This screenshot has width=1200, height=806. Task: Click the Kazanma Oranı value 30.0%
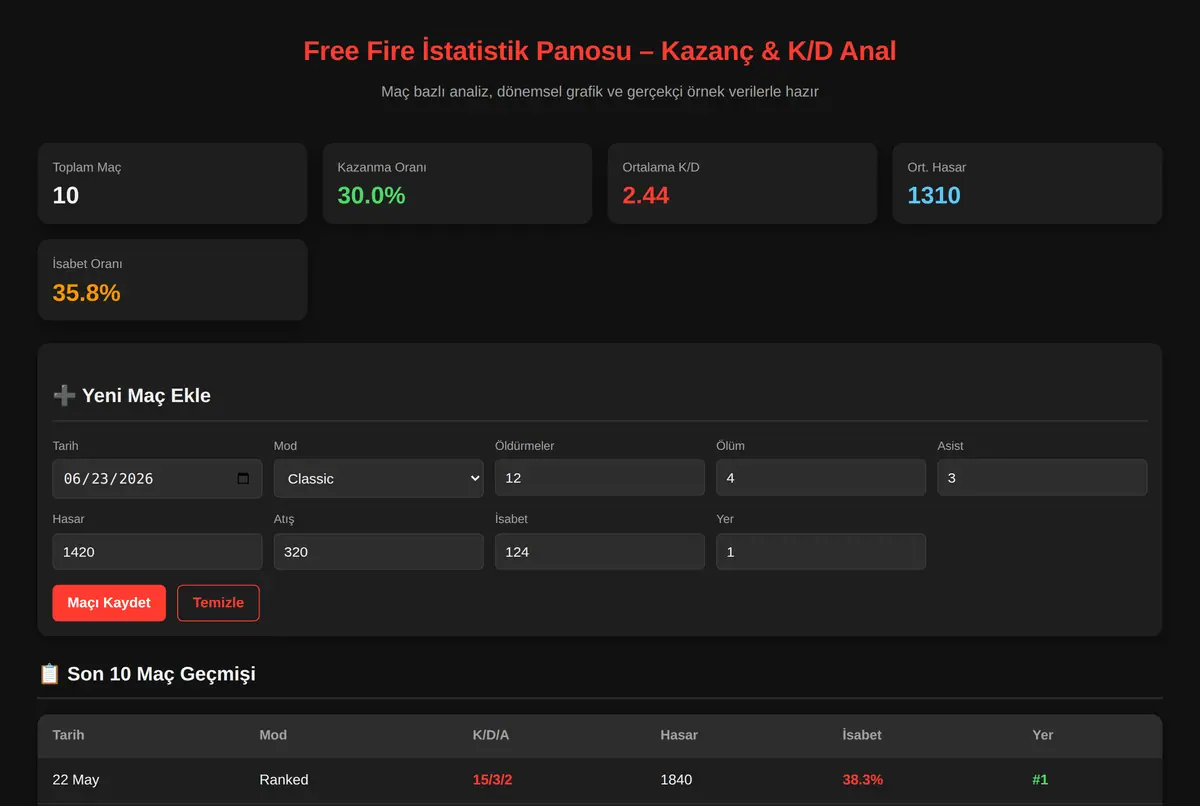point(371,196)
